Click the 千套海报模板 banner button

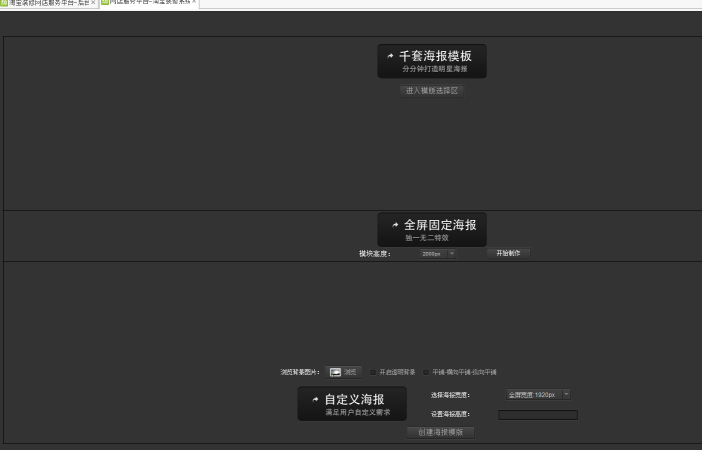[432, 61]
